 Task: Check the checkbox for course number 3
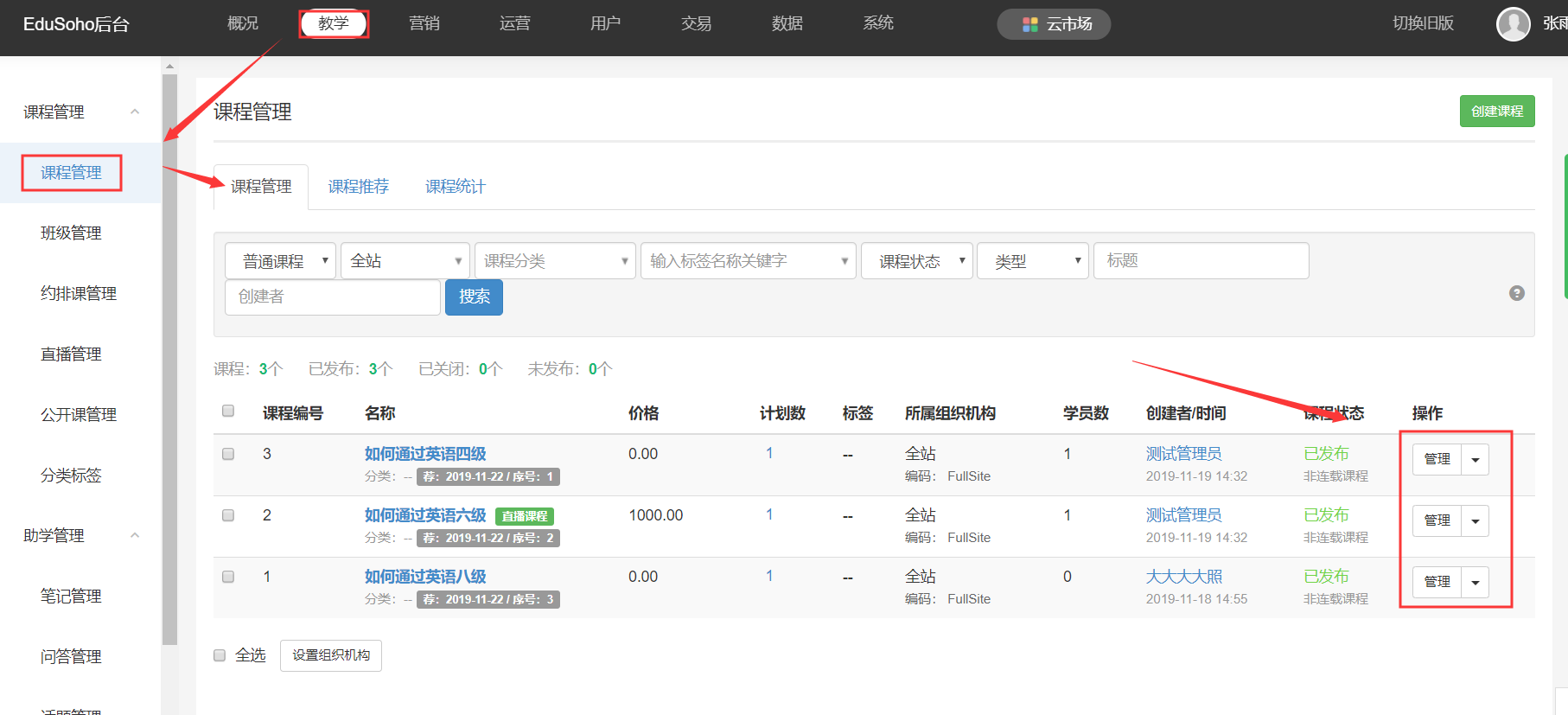(228, 454)
